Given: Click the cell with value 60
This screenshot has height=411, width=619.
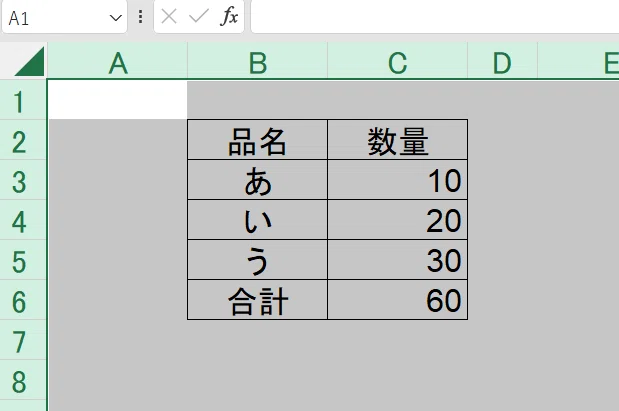Looking at the screenshot, I should (398, 300).
